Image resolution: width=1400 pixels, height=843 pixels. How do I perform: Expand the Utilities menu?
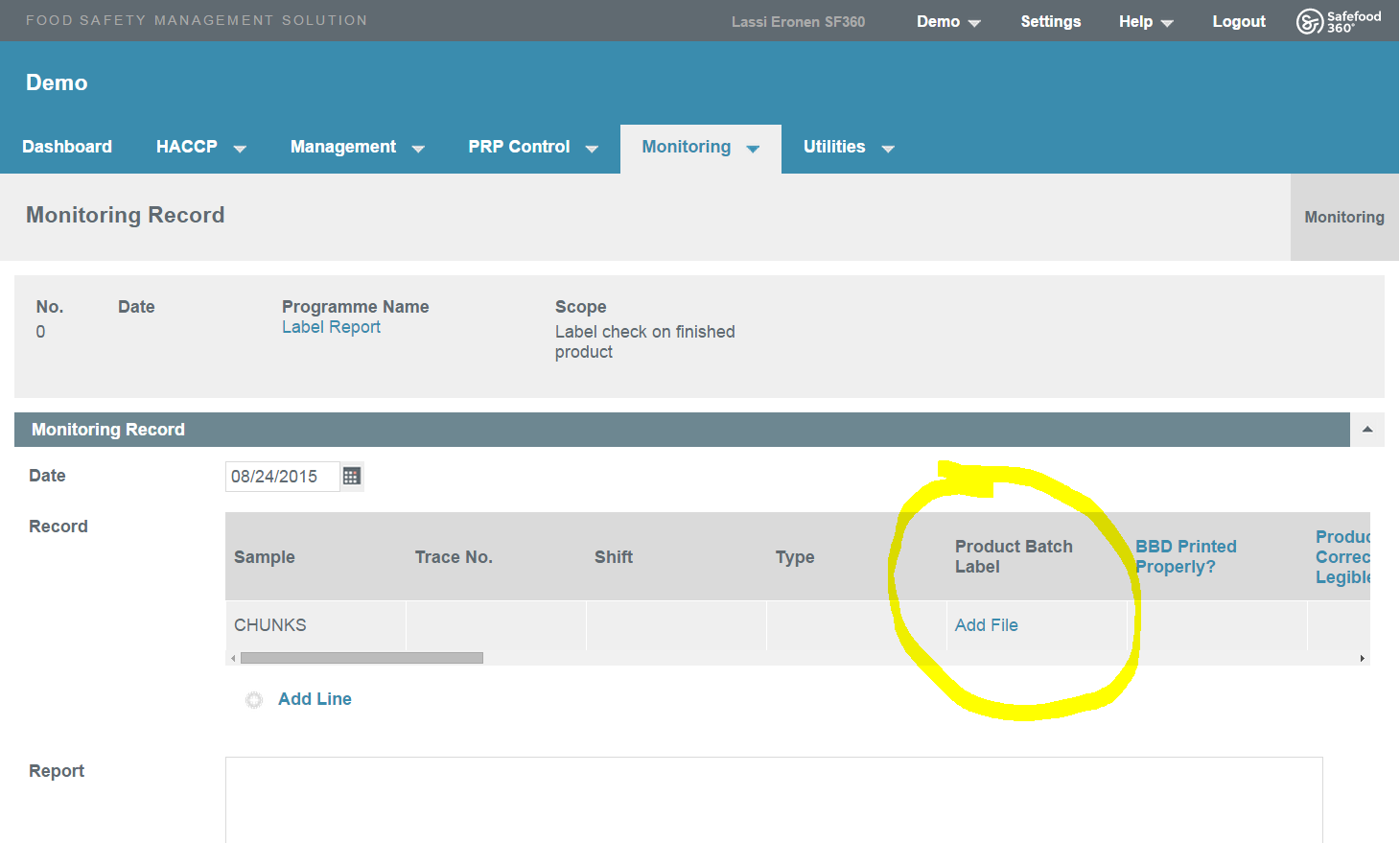pyautogui.click(x=849, y=148)
